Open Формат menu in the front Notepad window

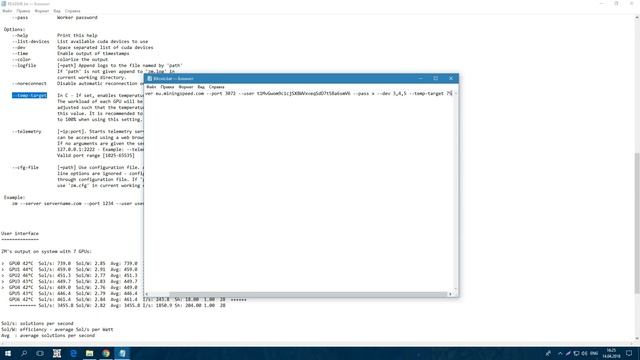[x=186, y=87]
